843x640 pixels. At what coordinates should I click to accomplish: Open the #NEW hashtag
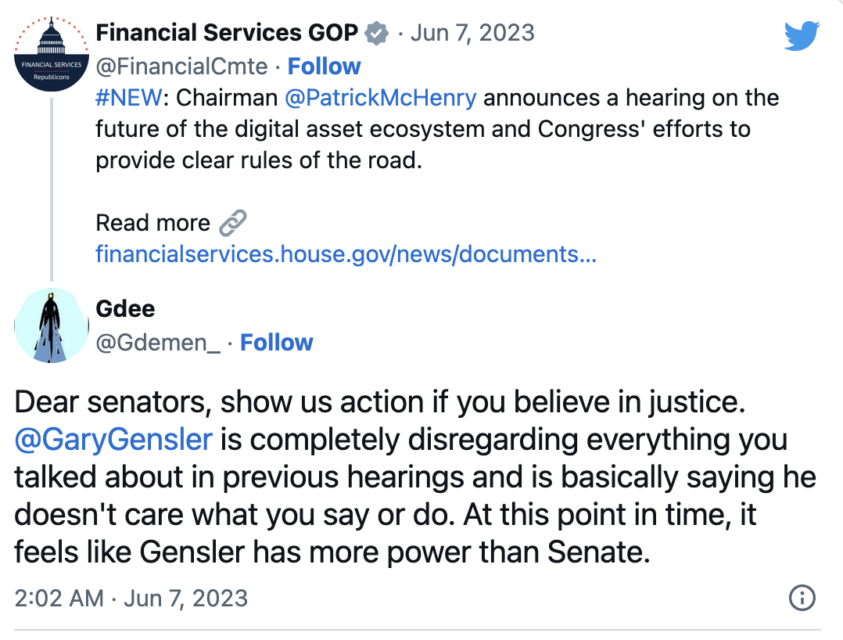pyautogui.click(x=128, y=98)
